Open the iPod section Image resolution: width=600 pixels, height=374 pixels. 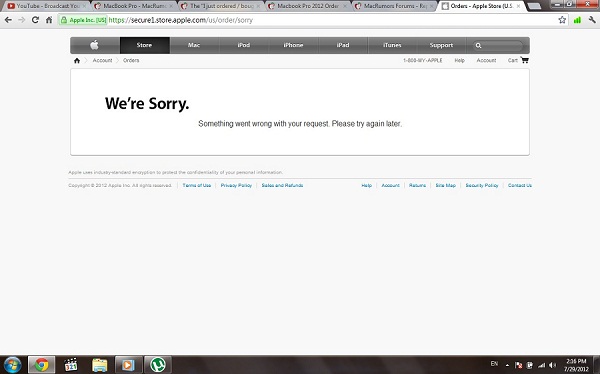[x=244, y=45]
